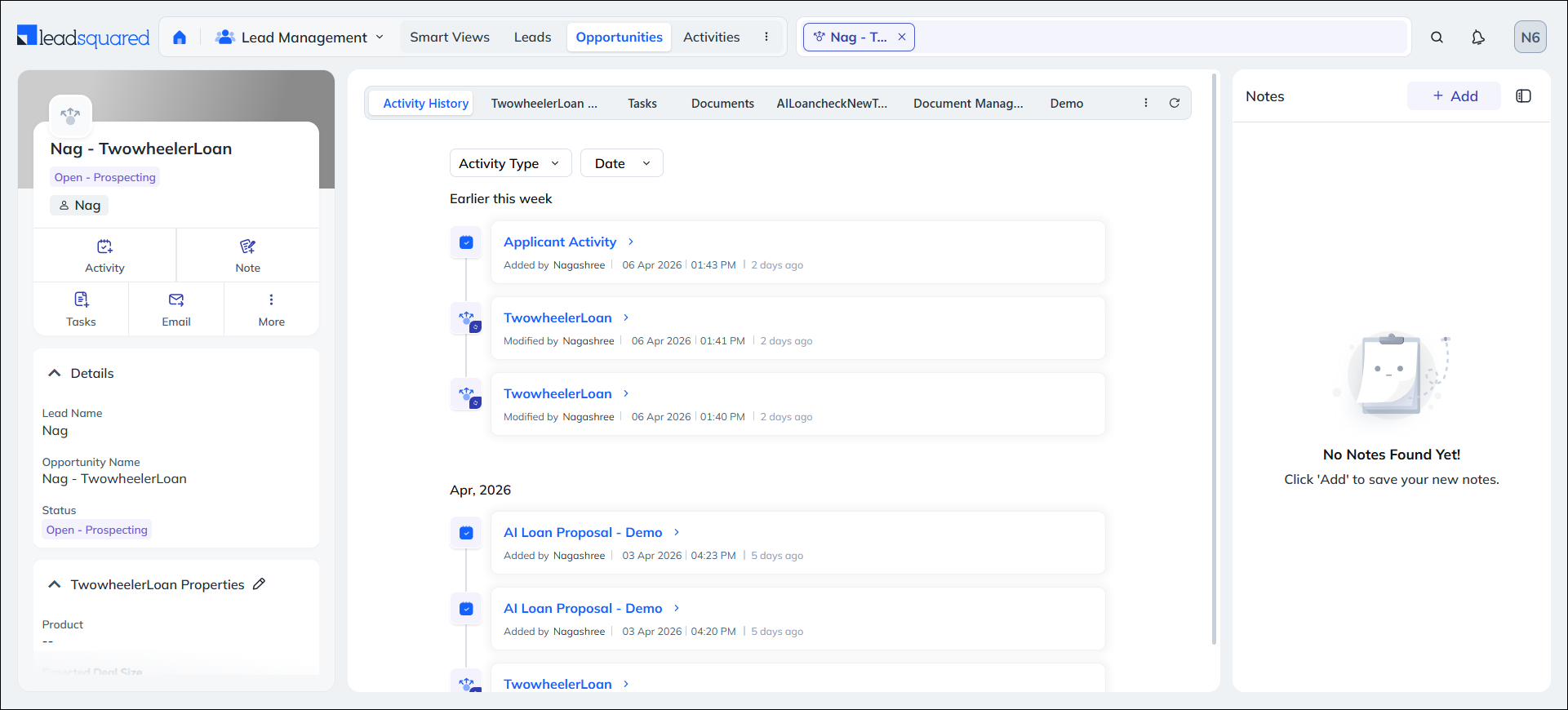Close the Nag - T... open tab
1568x710 pixels.
click(x=902, y=38)
